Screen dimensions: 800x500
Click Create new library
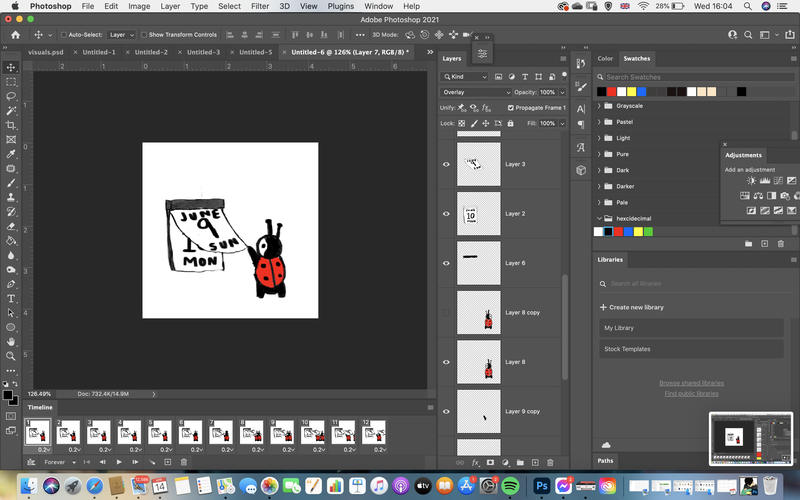[632, 307]
